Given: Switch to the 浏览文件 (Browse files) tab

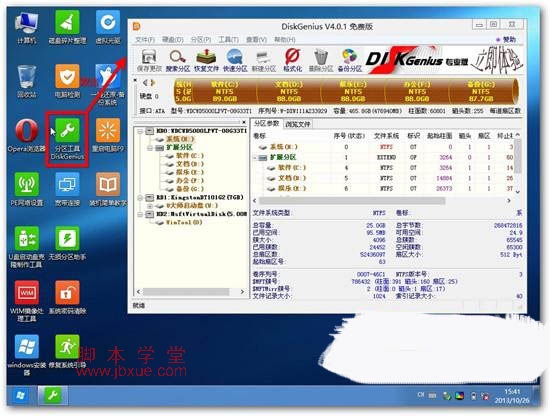Looking at the screenshot, I should coord(297,124).
